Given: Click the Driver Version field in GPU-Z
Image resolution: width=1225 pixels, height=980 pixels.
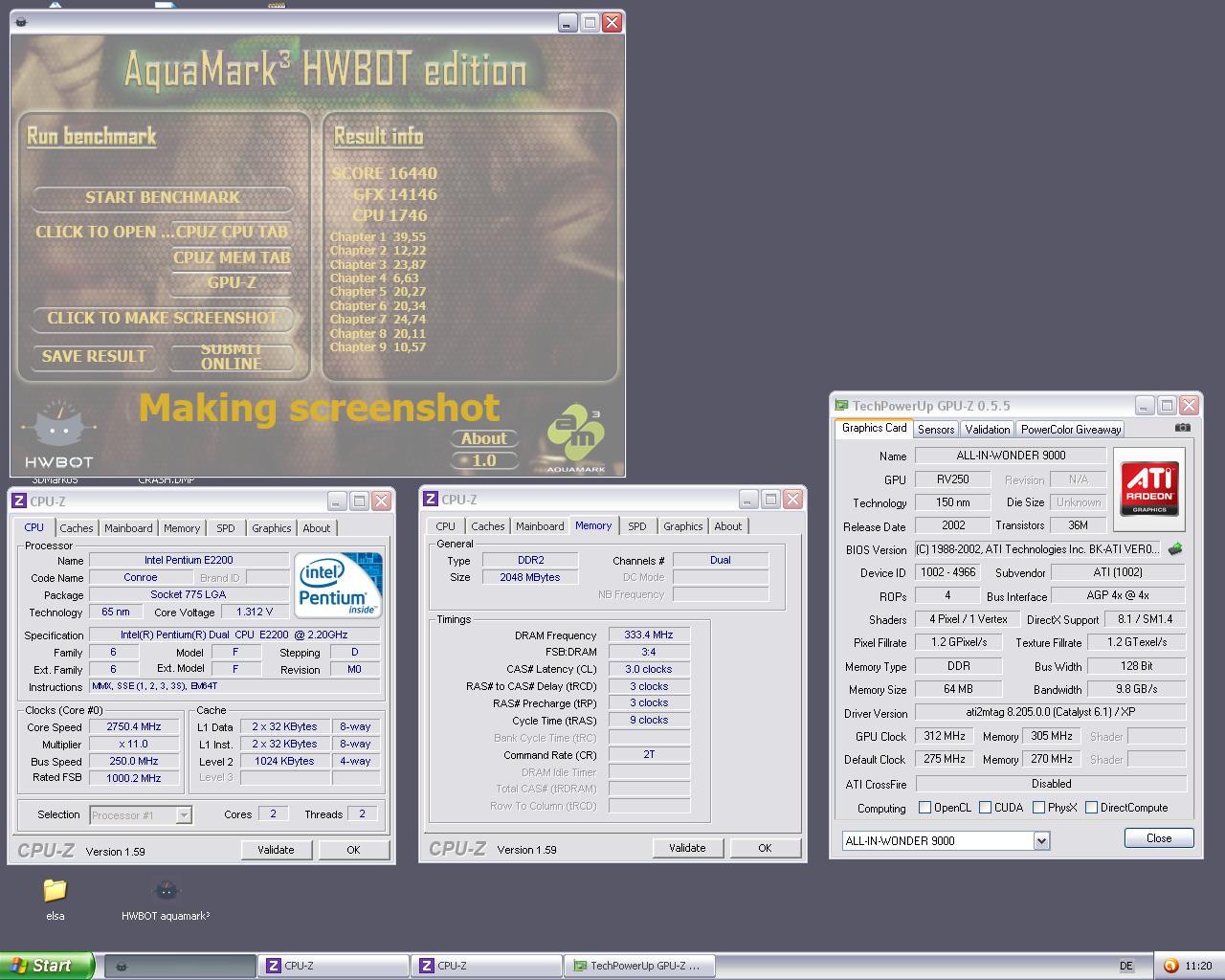Looking at the screenshot, I should [1051, 713].
